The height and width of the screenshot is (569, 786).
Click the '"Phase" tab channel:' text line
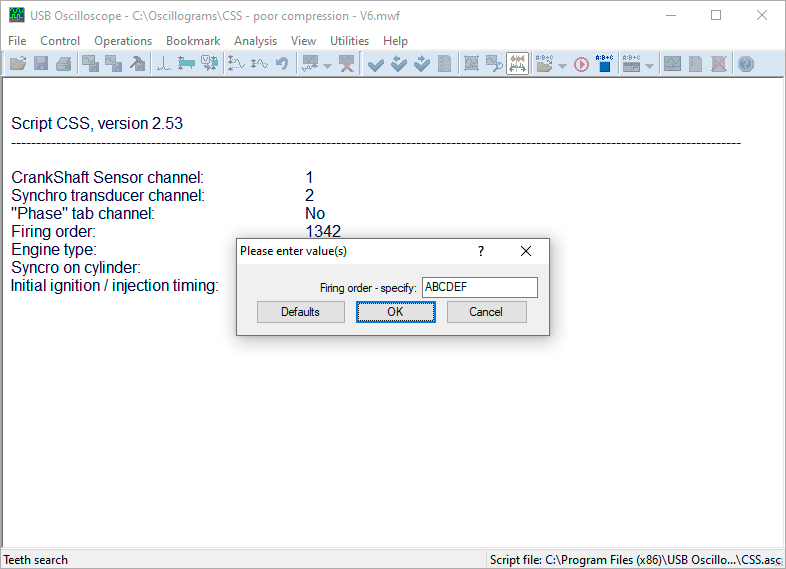83,214
